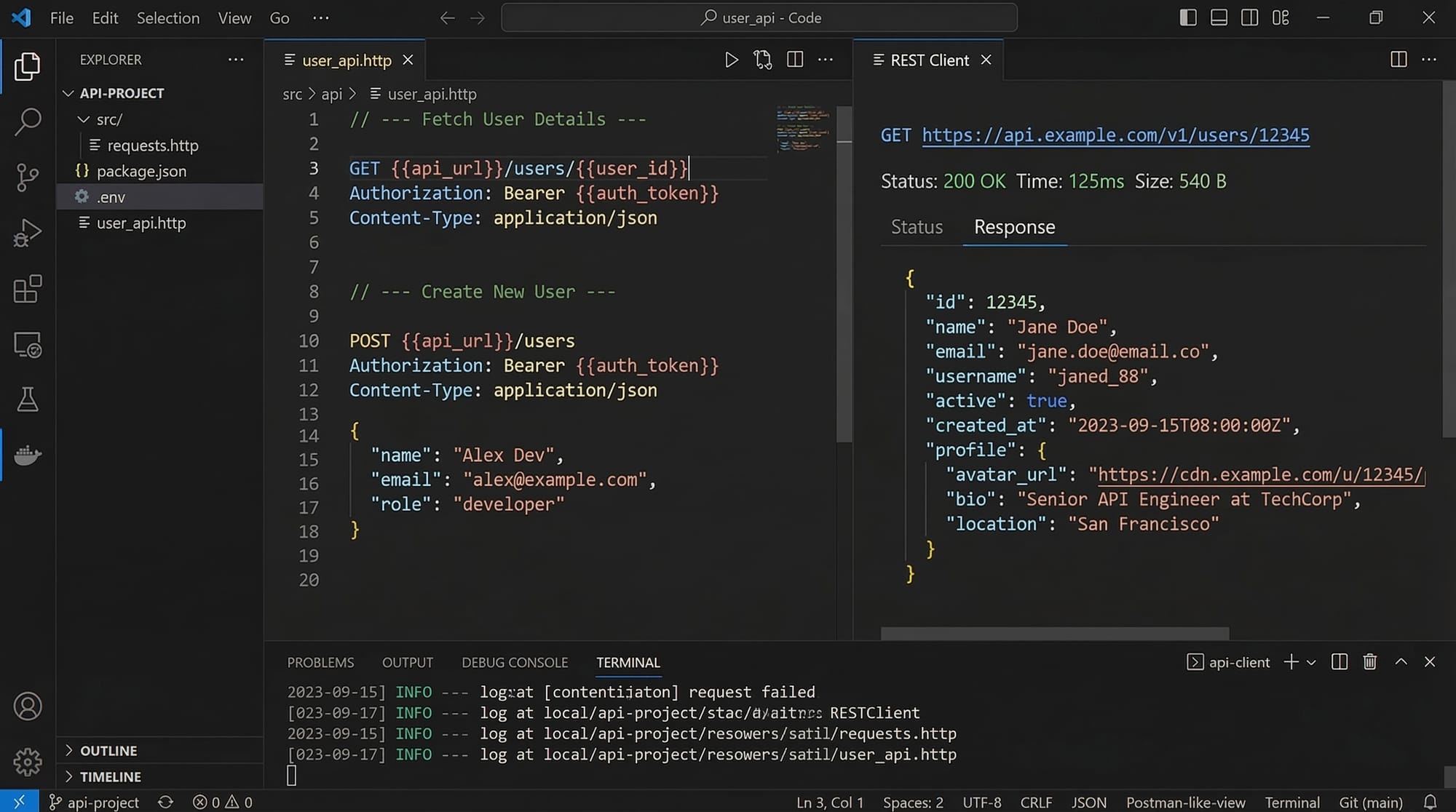This screenshot has height=812, width=1456.
Task: Switch to the Status response tab
Action: pos(917,227)
